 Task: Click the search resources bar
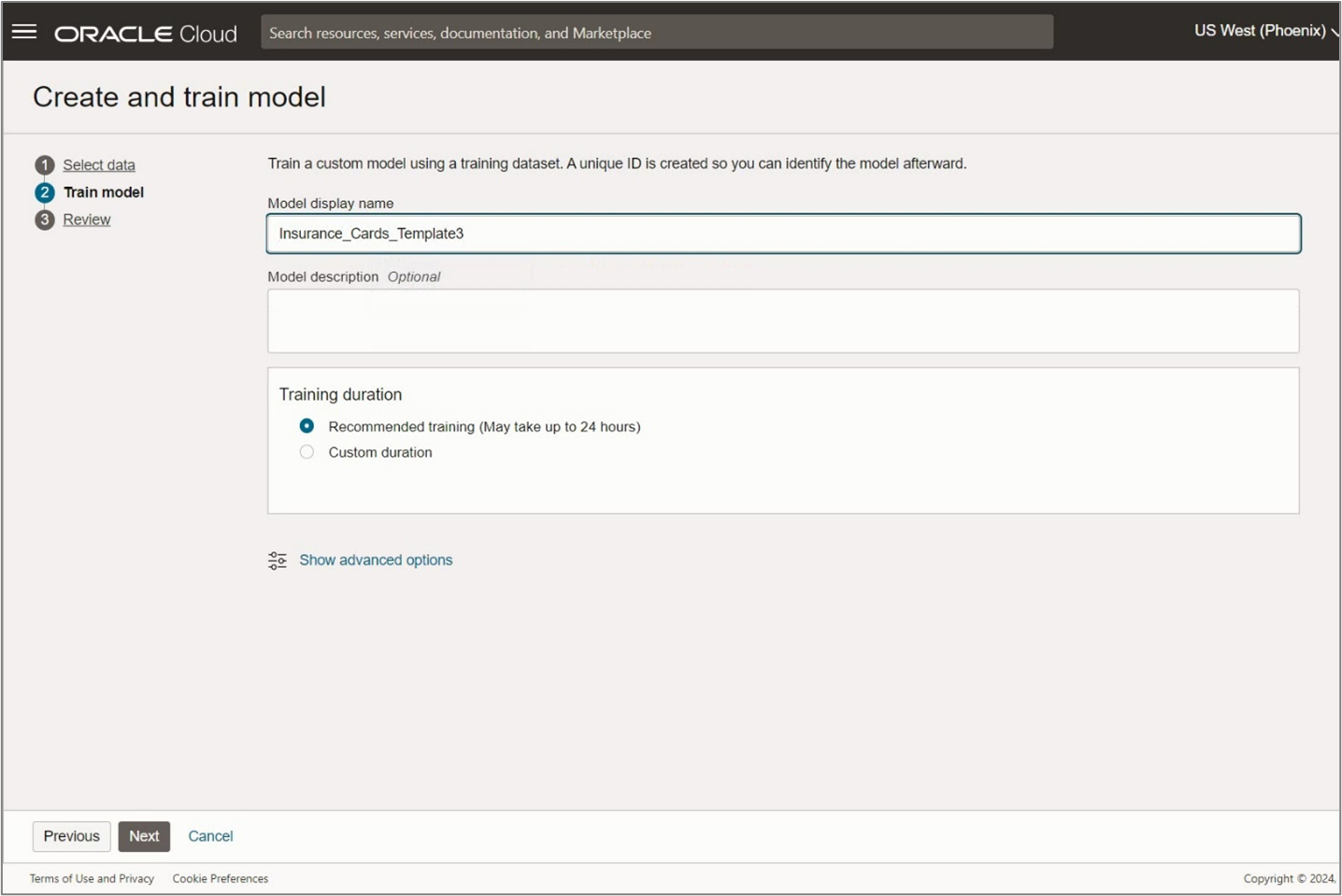pos(656,33)
